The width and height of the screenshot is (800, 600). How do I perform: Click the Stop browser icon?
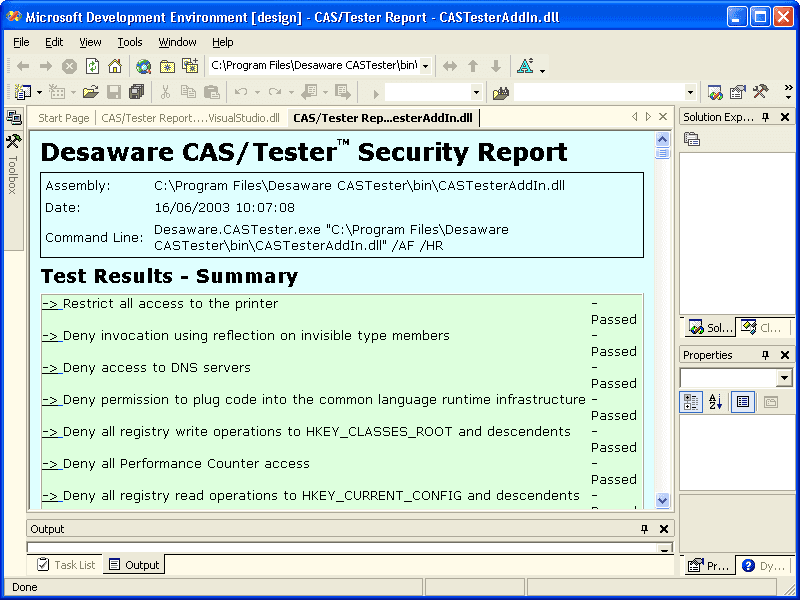point(69,66)
